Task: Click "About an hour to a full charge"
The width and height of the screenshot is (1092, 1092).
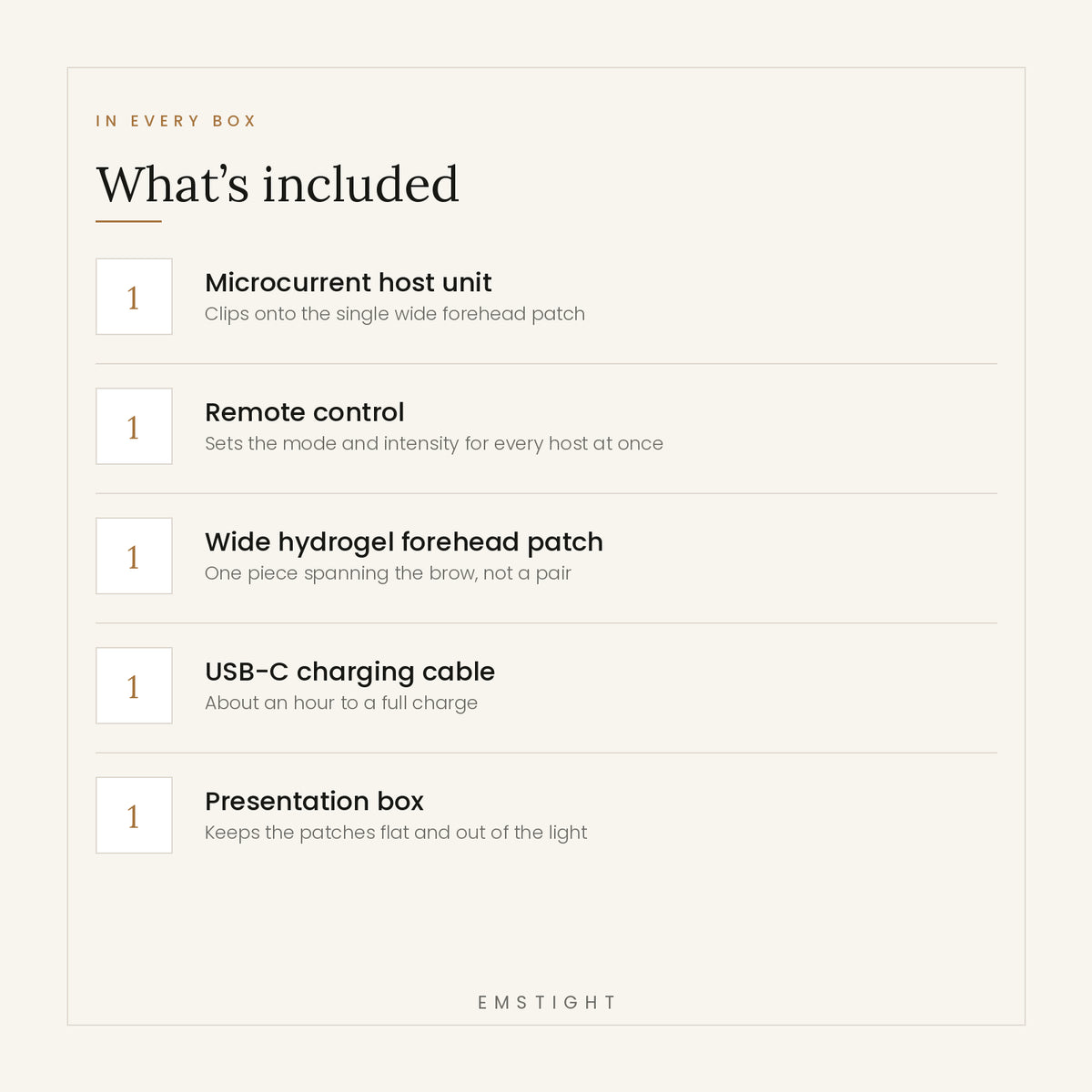Action: 341,703
